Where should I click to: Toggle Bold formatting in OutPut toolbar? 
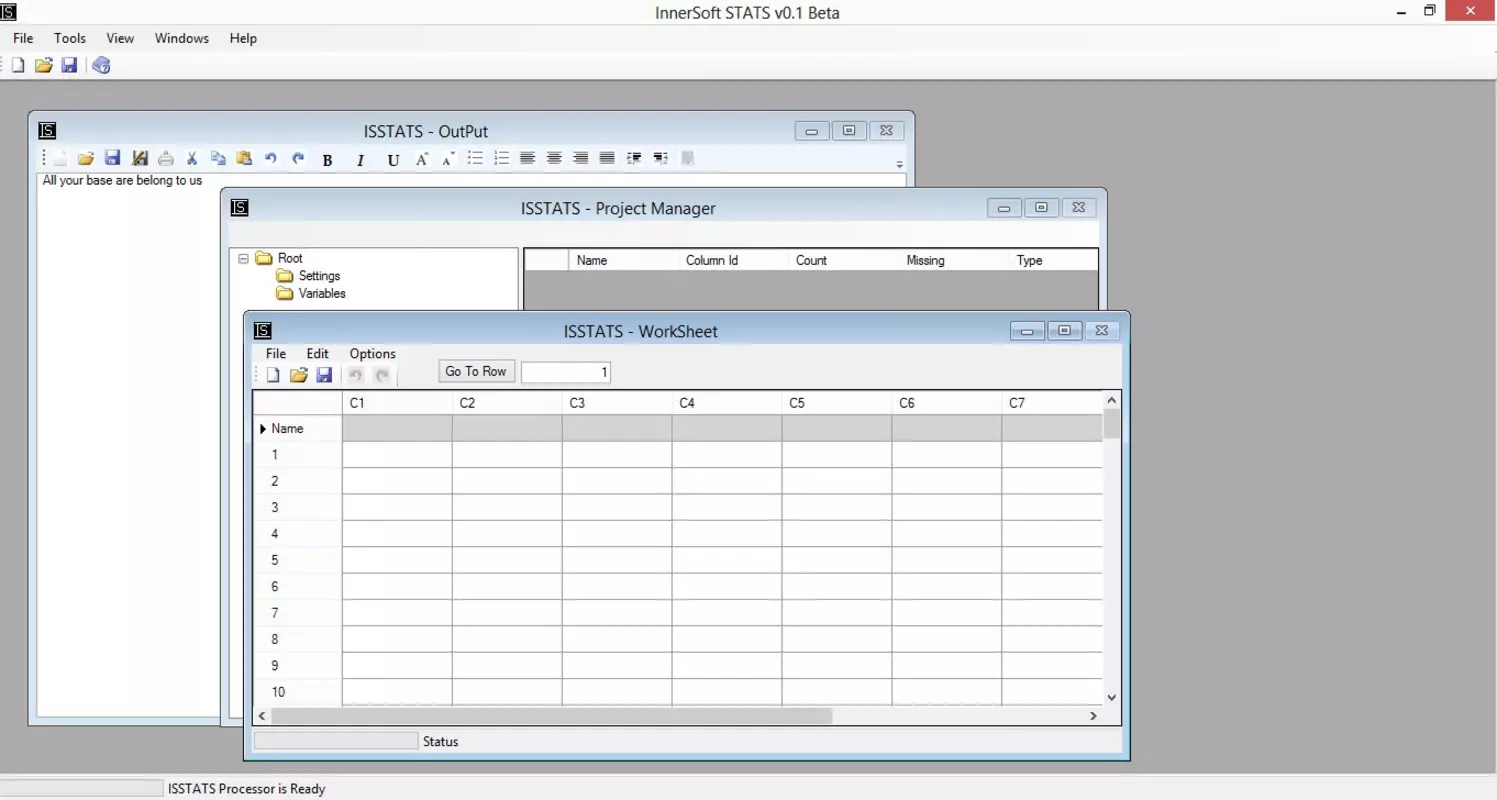pos(327,160)
